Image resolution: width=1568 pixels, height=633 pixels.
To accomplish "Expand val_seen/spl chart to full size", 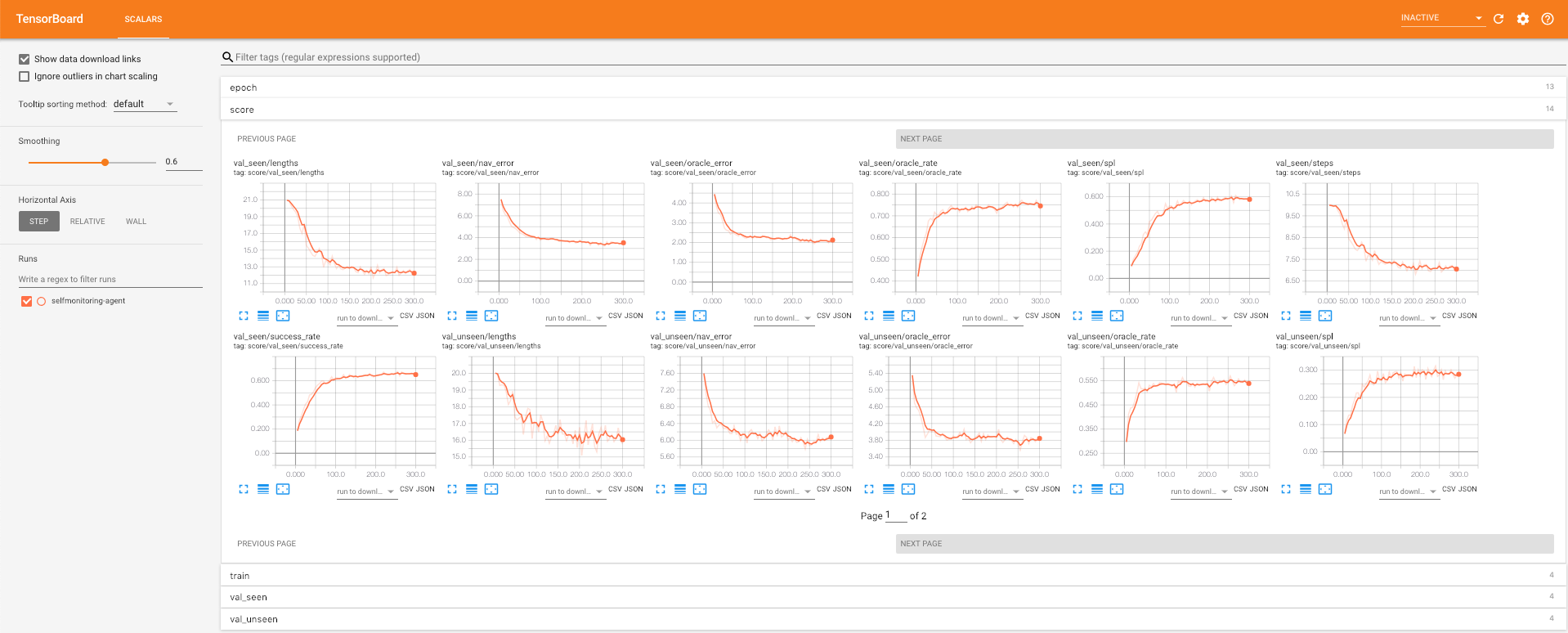I will [x=1077, y=316].
